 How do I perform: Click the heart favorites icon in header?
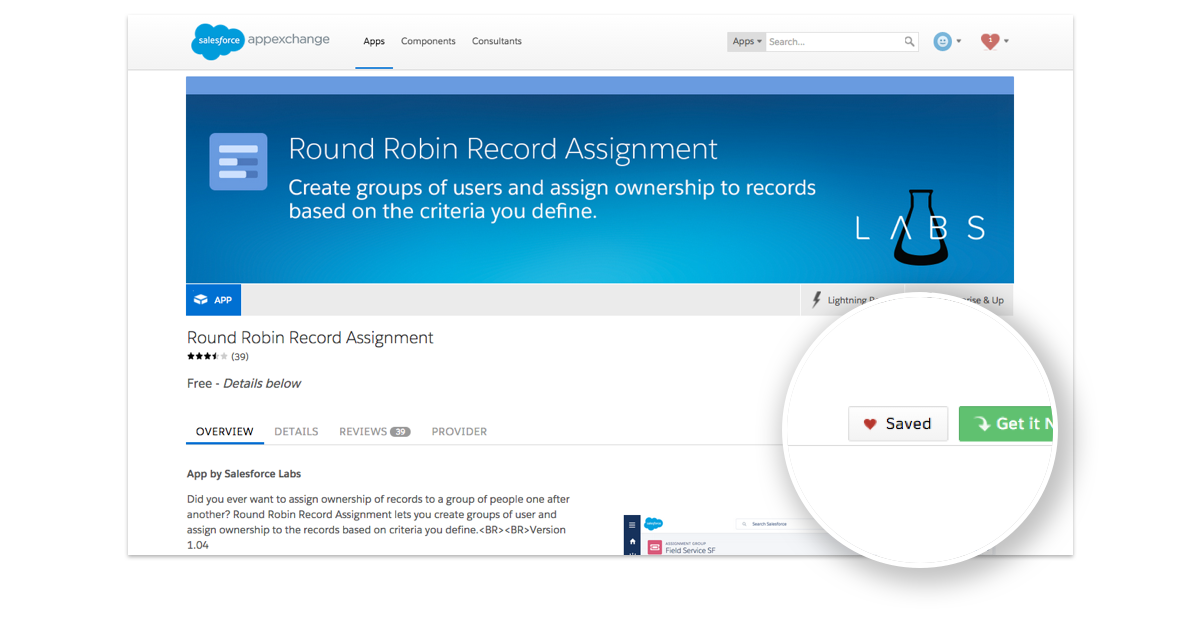click(990, 41)
